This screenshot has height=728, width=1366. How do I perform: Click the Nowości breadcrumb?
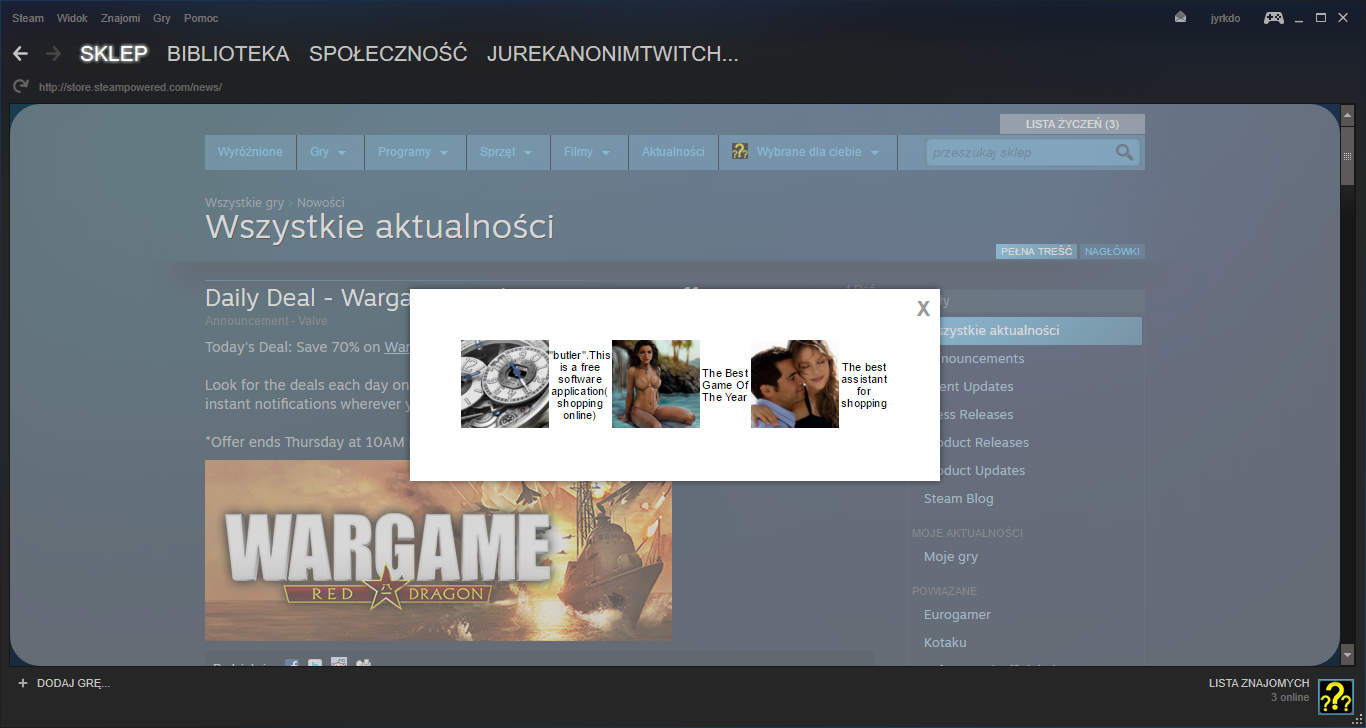pyautogui.click(x=320, y=202)
